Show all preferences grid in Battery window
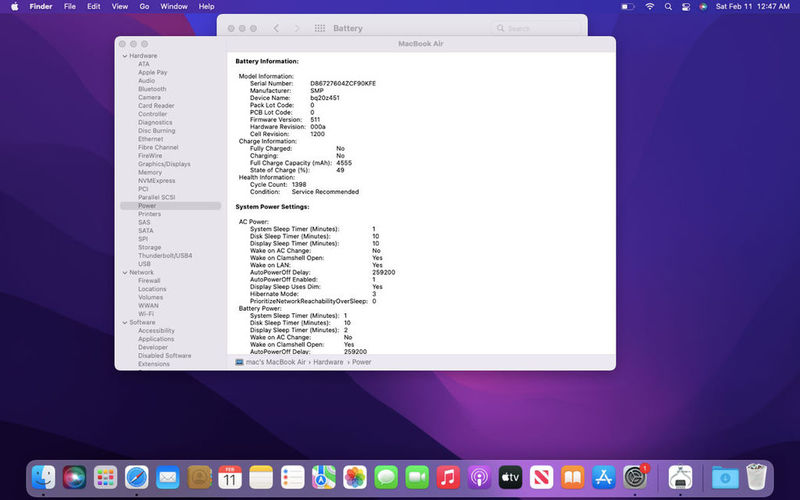 tap(320, 28)
